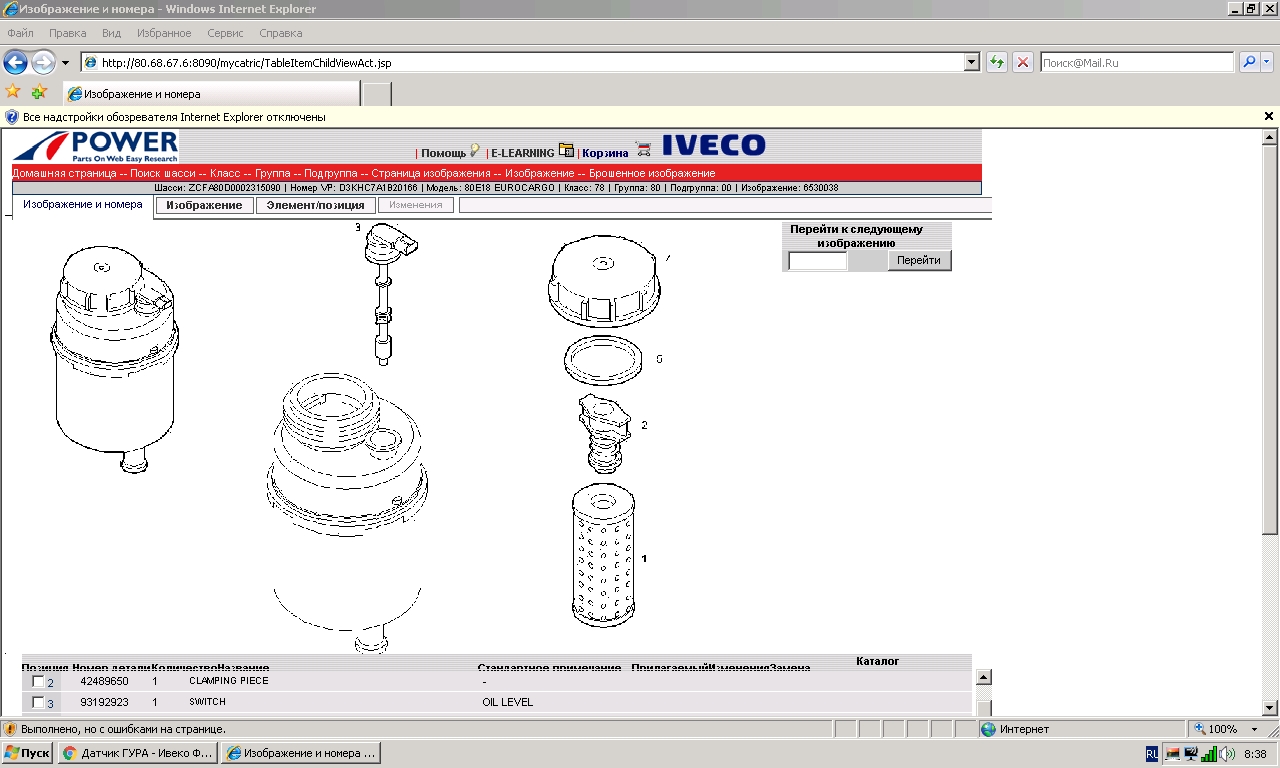
Task: Open the zoom level 100% dropdown arrow
Action: (x=1255, y=729)
